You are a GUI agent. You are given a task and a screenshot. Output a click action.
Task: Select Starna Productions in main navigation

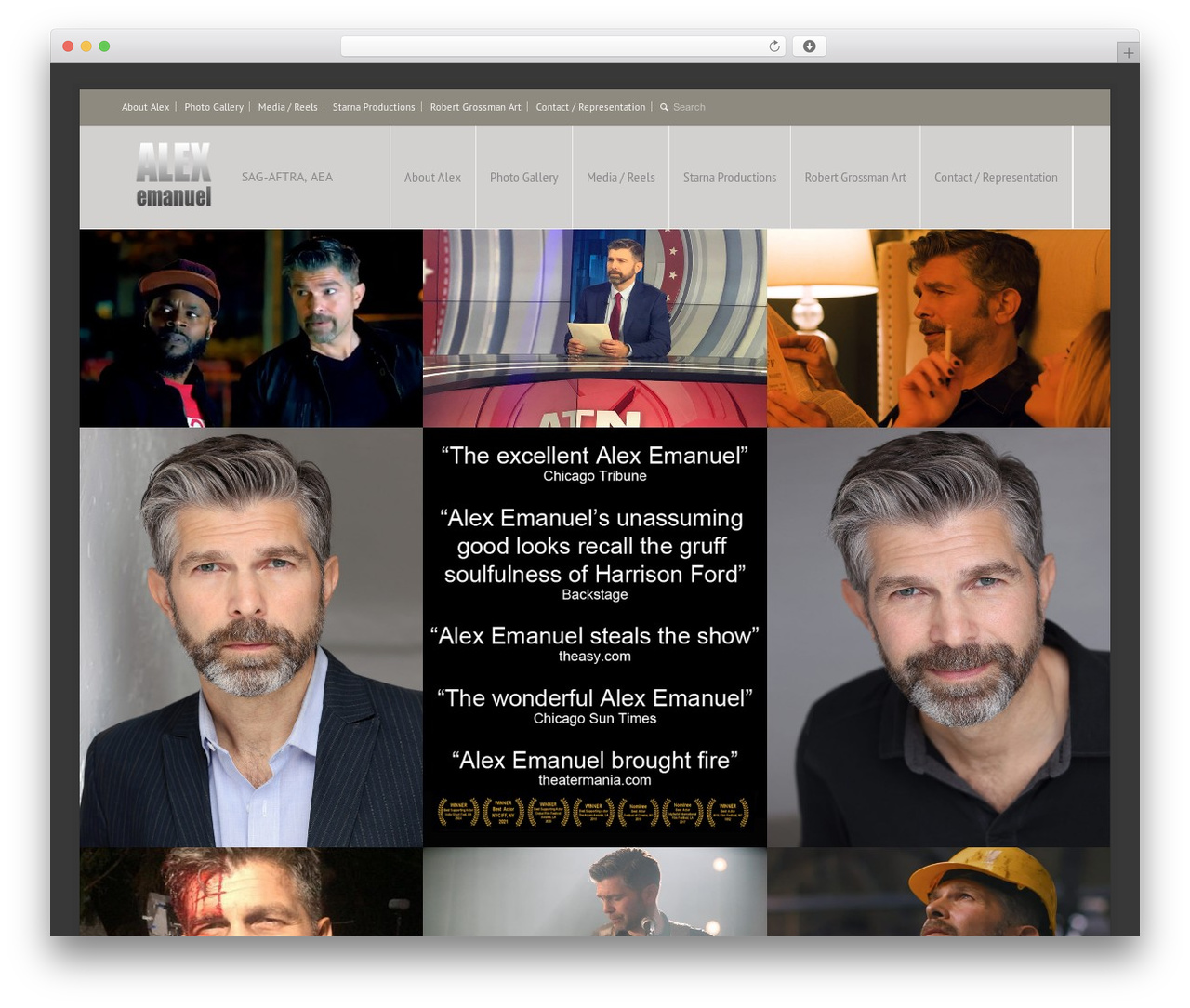tap(729, 178)
